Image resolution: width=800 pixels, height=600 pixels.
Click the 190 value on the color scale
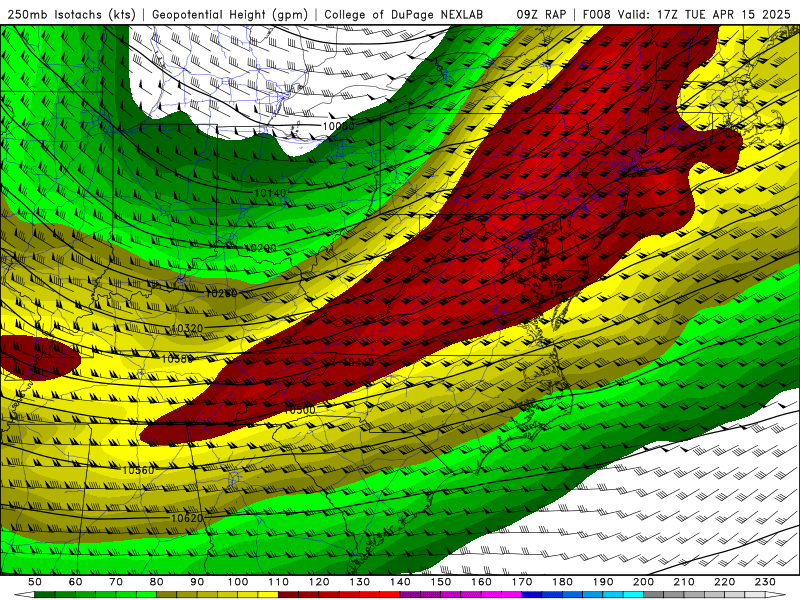click(603, 582)
